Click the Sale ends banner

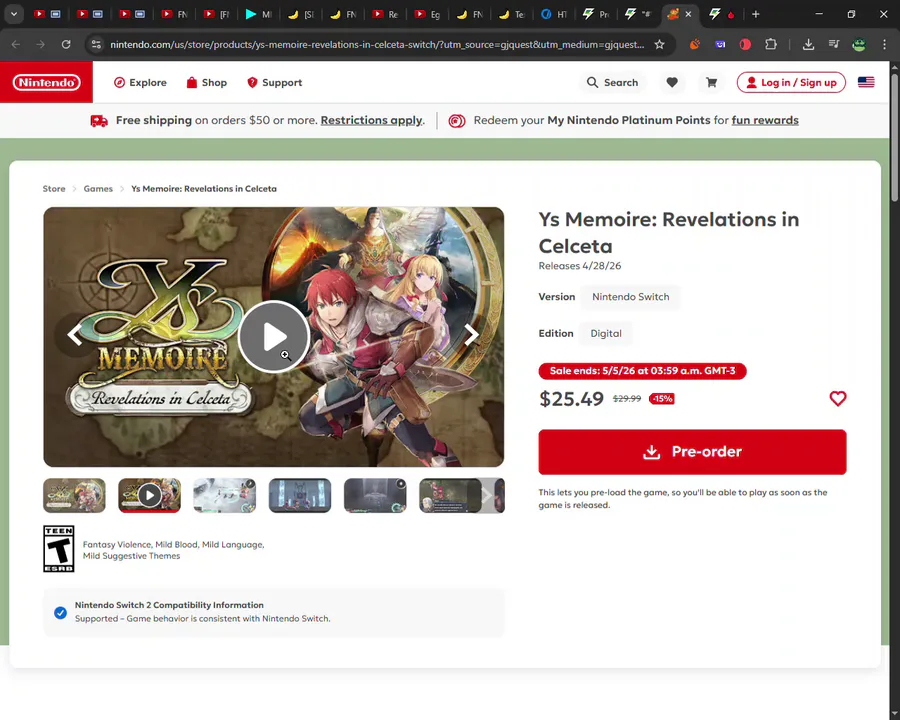642,371
